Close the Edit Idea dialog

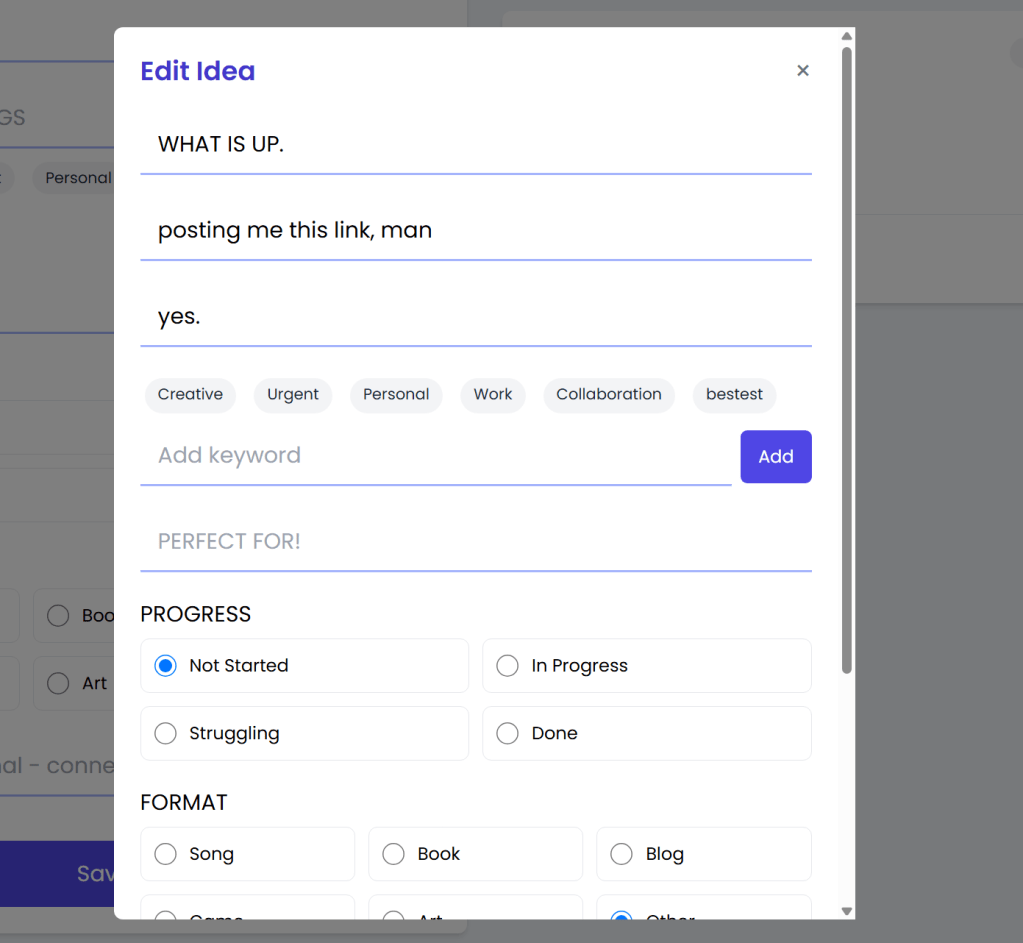pos(802,71)
